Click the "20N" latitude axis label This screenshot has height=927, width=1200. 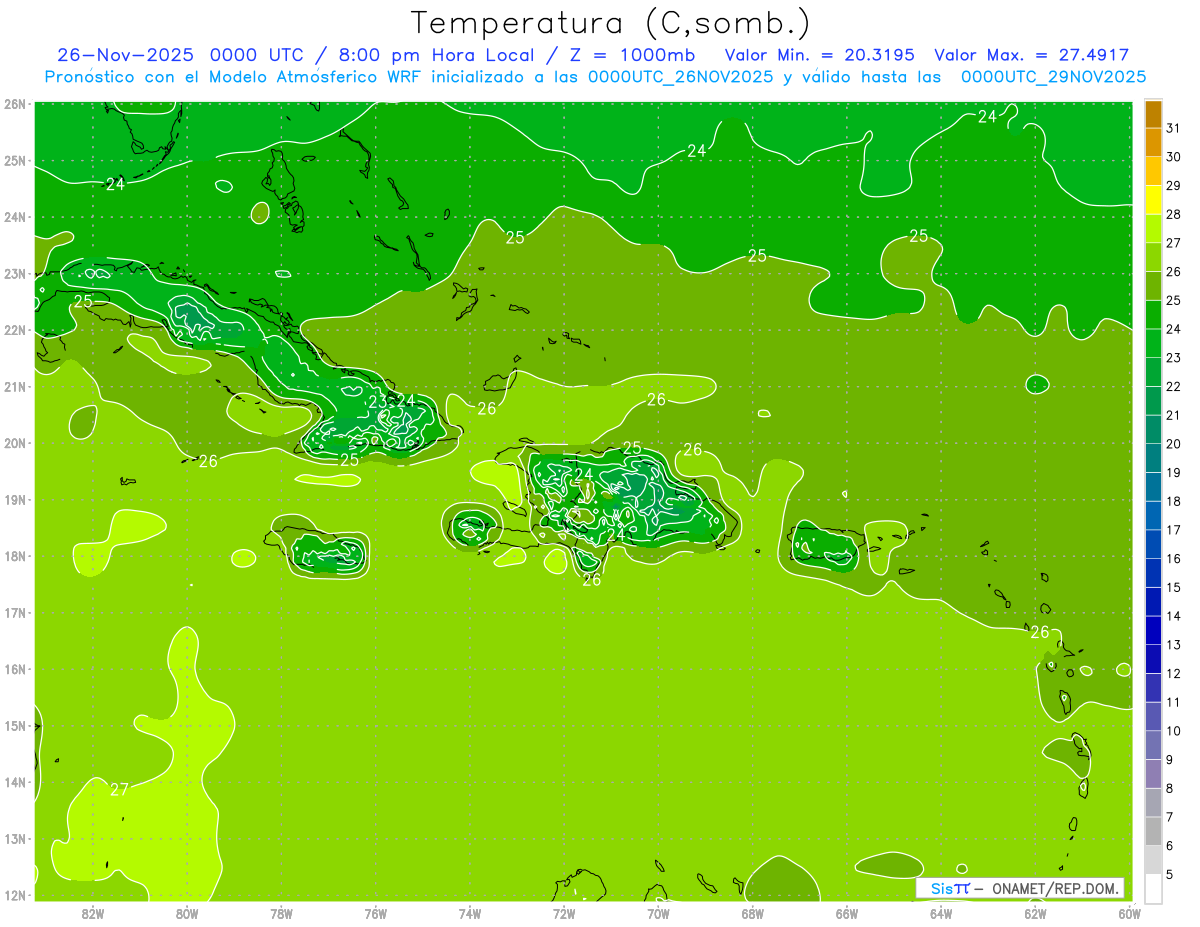point(15,443)
